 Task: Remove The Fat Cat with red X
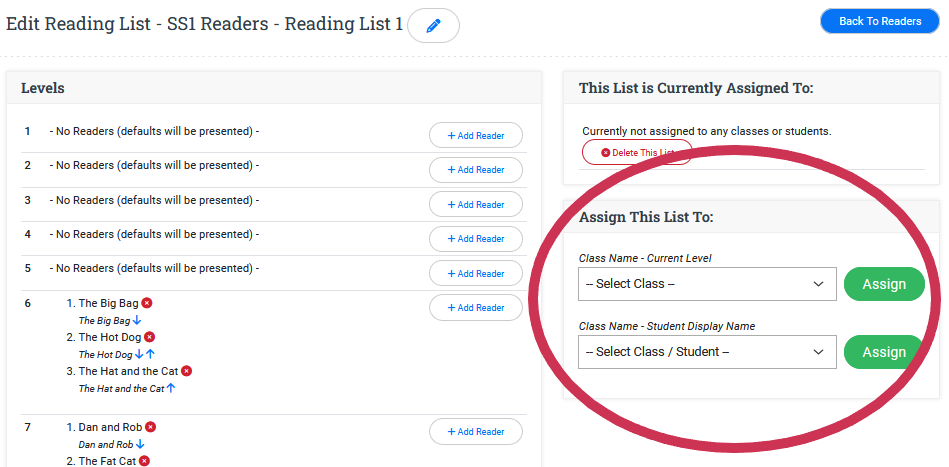(144, 461)
